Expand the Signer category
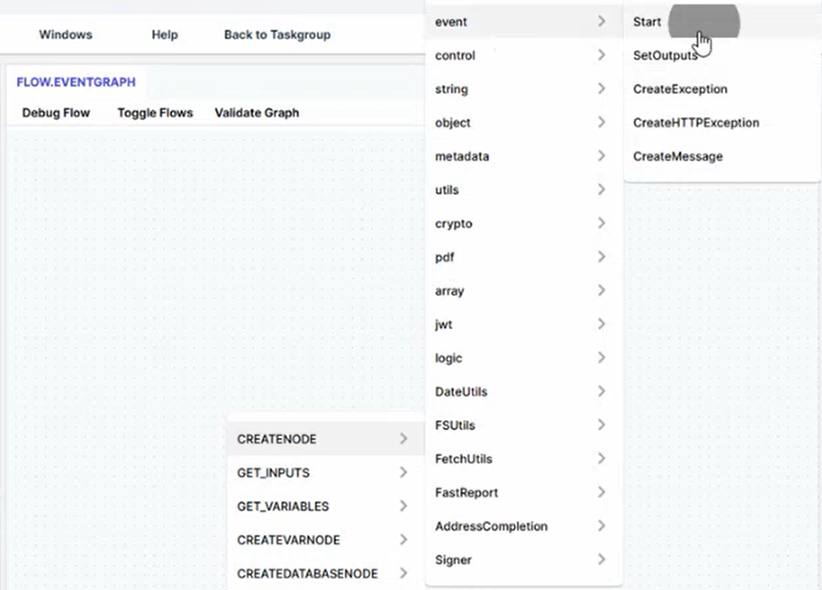Viewport: 822px width, 590px height. click(524, 560)
